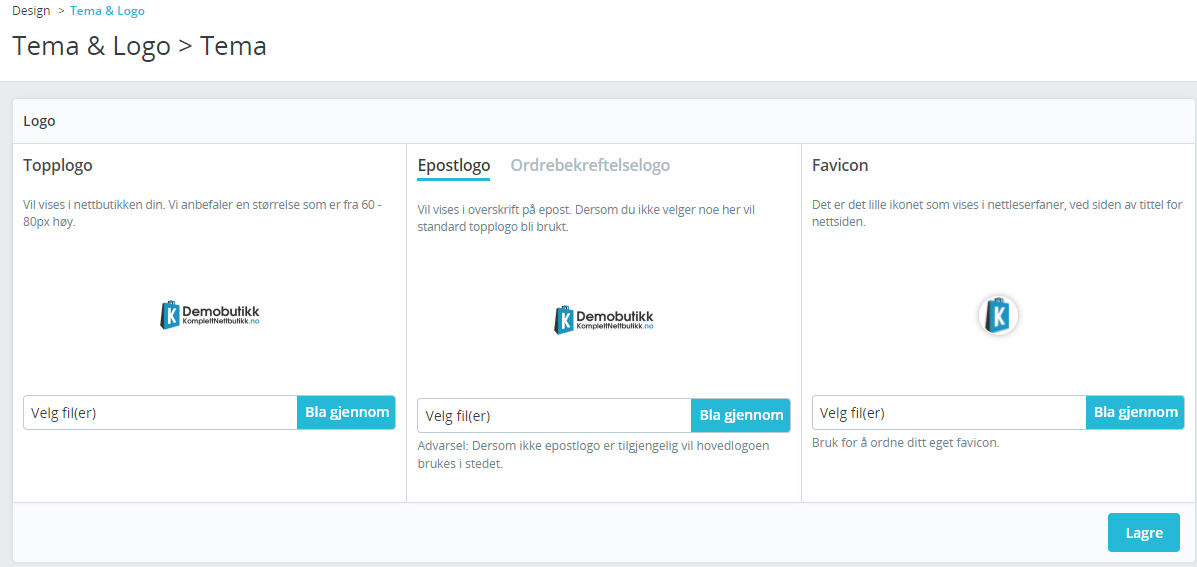Click the 'Bruk for å ordne ditt eget favicon' text
The height and width of the screenshot is (567, 1197).
(x=906, y=443)
